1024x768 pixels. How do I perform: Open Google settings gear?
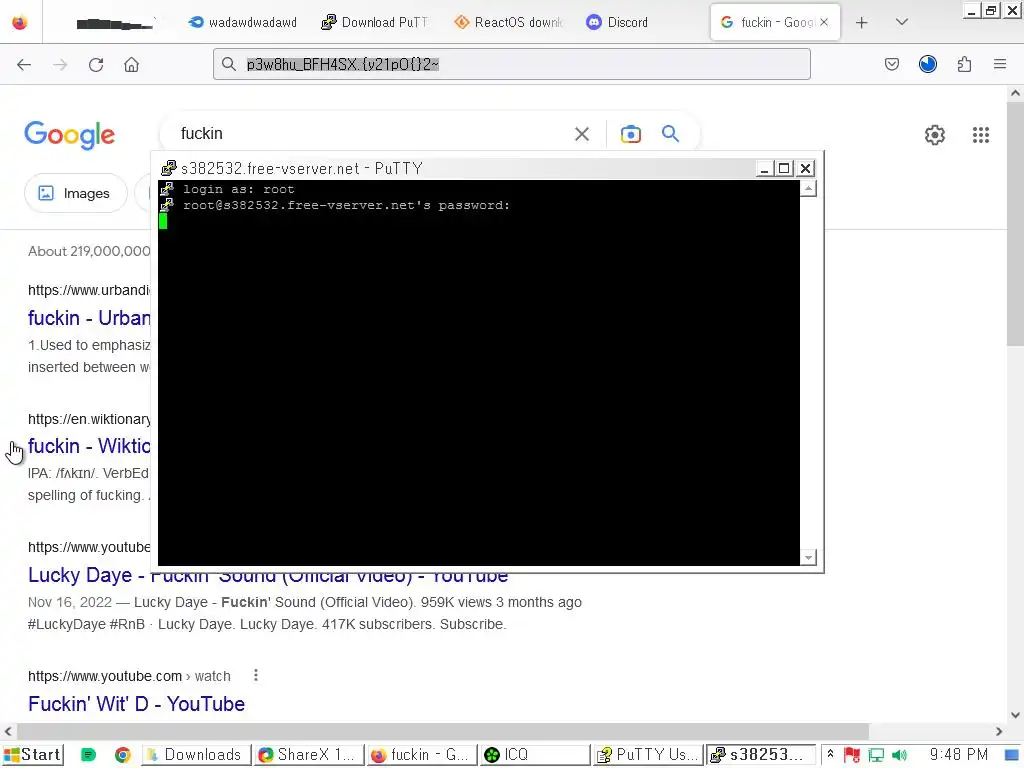click(935, 135)
